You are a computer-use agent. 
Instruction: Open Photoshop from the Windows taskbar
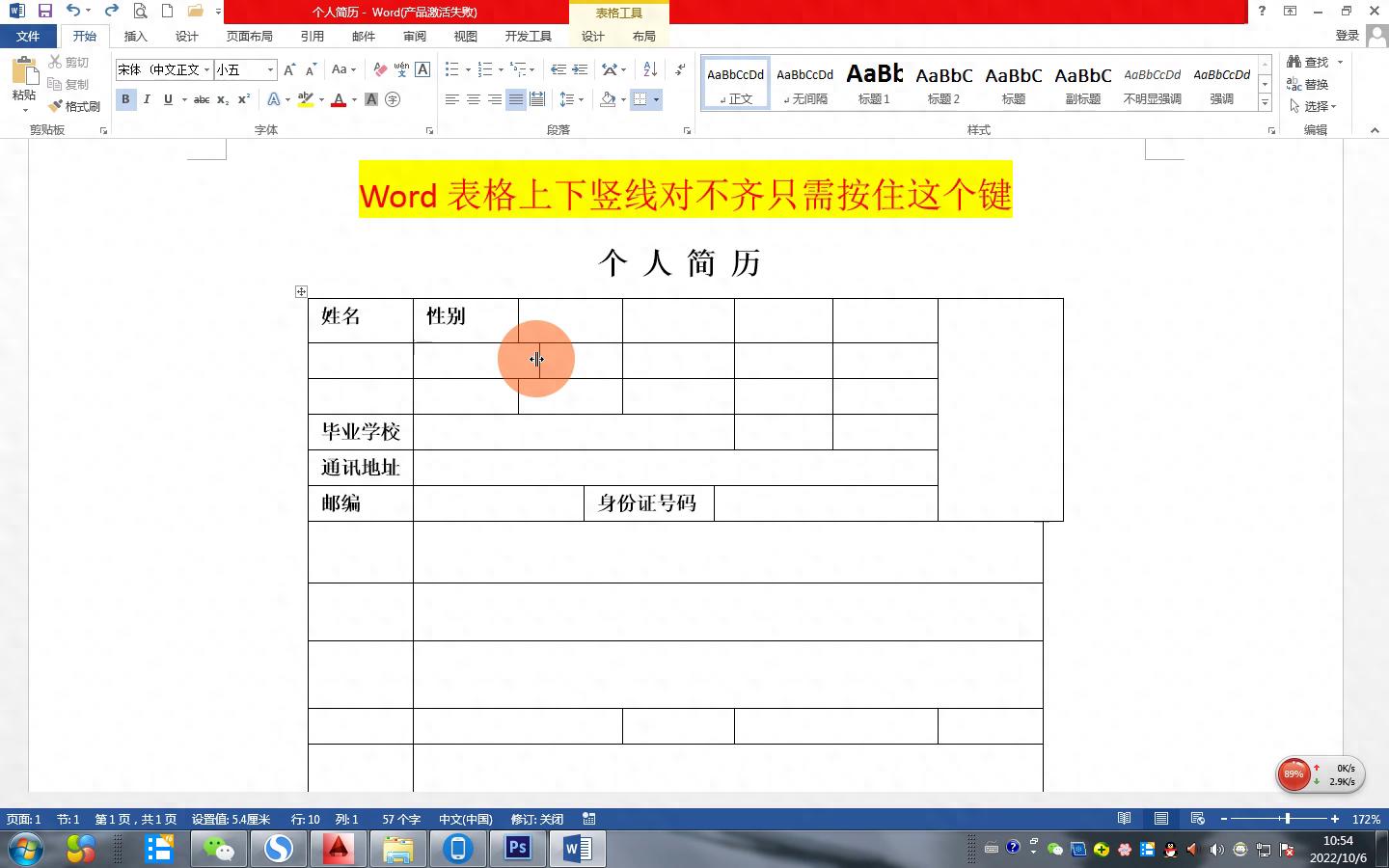(x=518, y=849)
